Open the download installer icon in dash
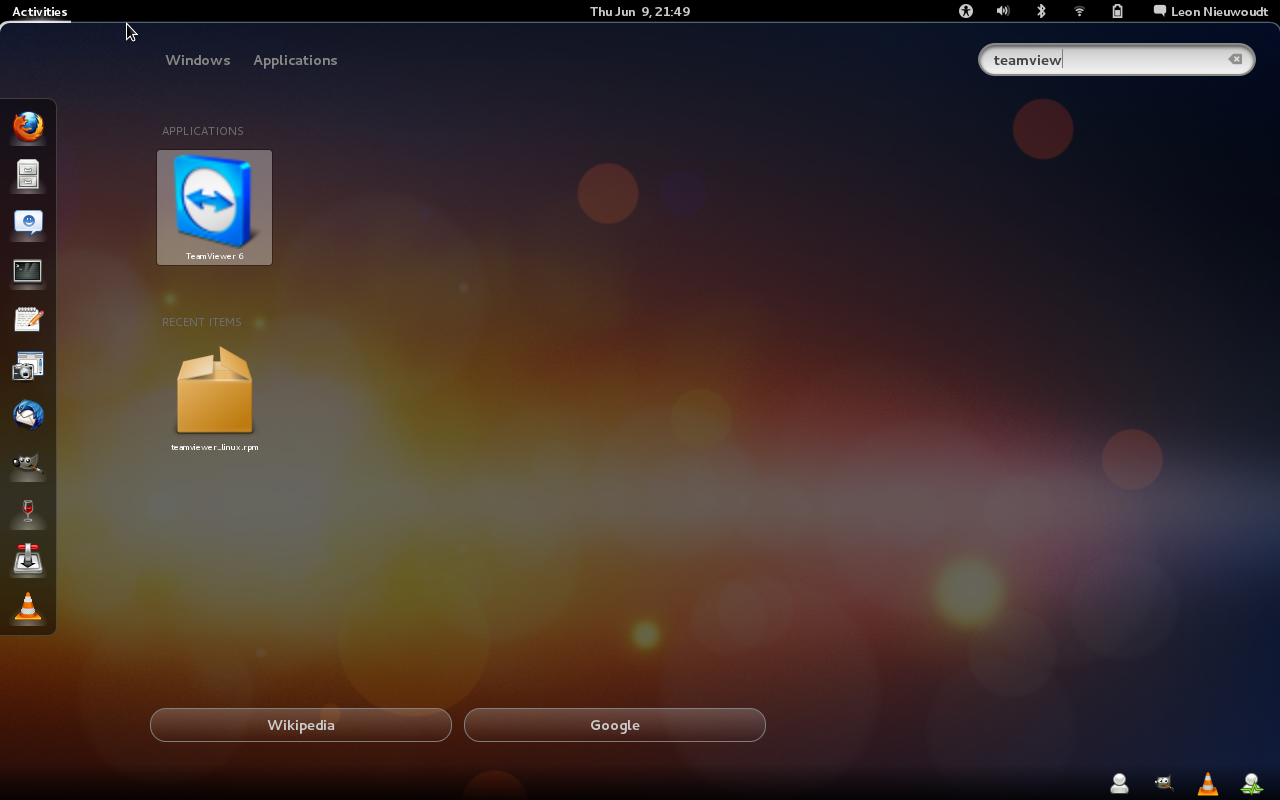Screen dimensions: 1280x800 pos(28,559)
